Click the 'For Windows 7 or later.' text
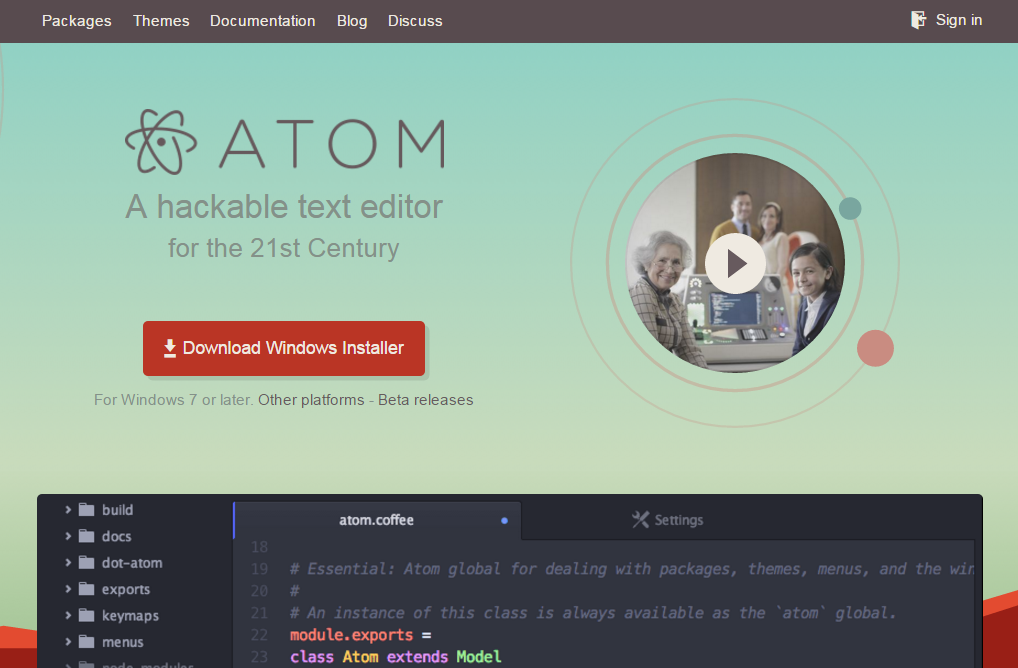The image size is (1018, 668). [173, 400]
